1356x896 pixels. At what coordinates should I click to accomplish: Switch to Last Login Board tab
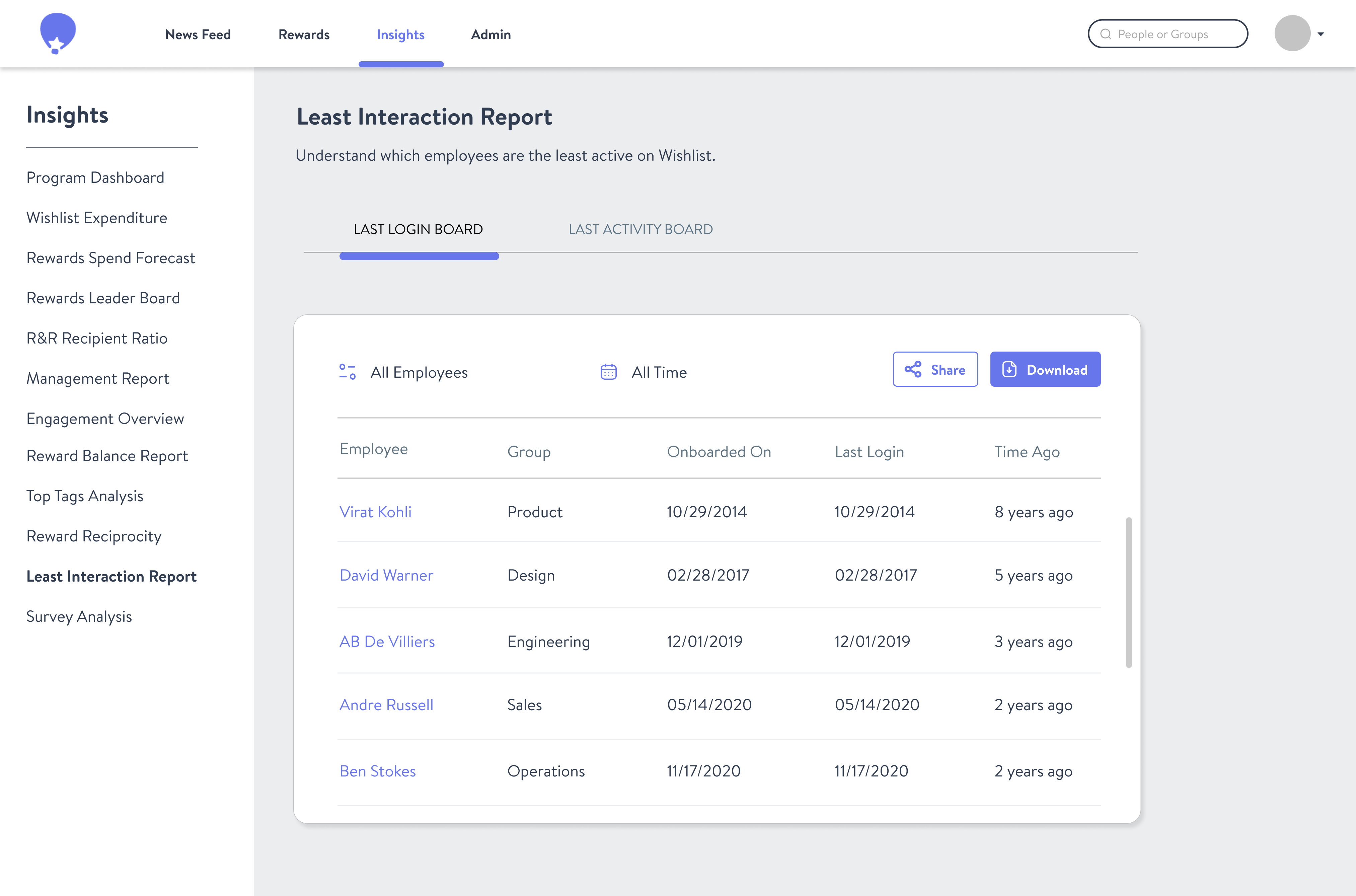[418, 229]
